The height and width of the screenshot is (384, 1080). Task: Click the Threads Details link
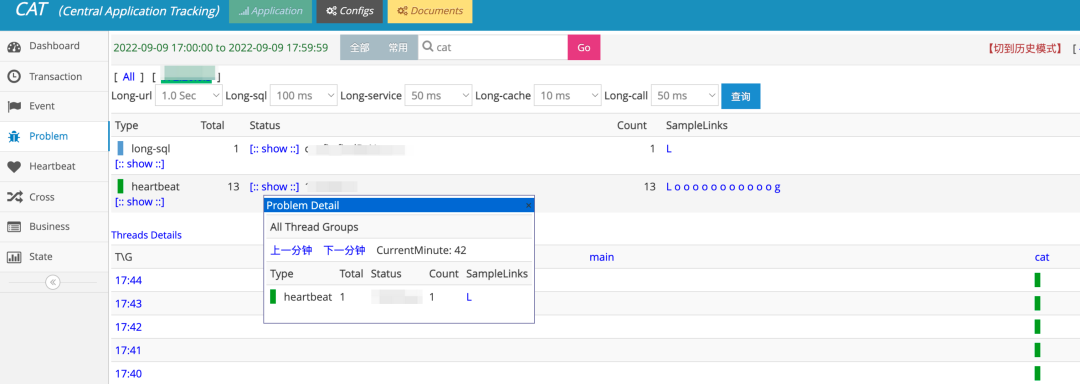click(x=147, y=235)
